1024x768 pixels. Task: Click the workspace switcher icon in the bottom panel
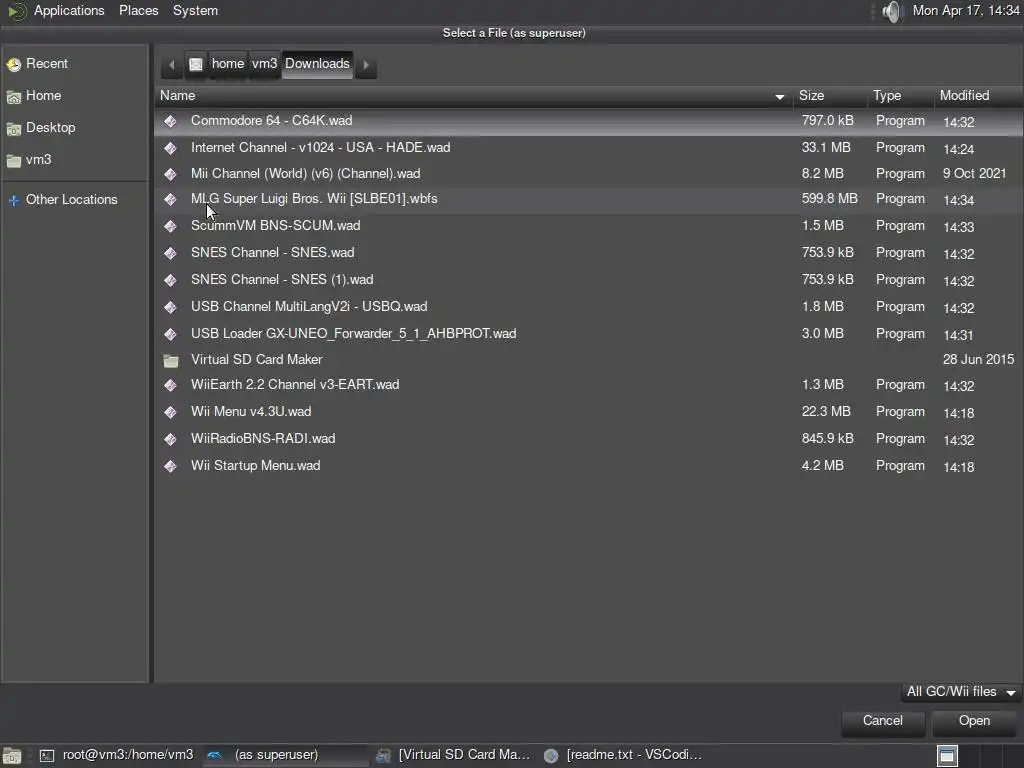[x=947, y=756]
